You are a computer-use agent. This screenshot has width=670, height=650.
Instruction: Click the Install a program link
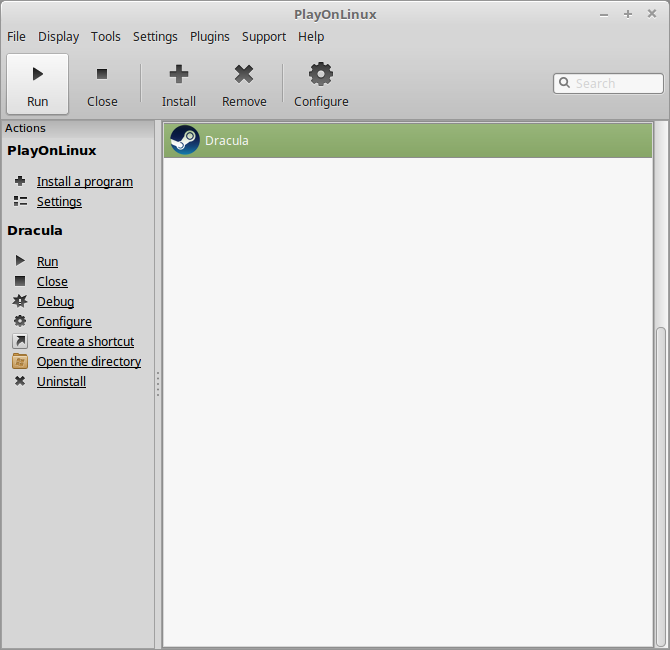(85, 182)
